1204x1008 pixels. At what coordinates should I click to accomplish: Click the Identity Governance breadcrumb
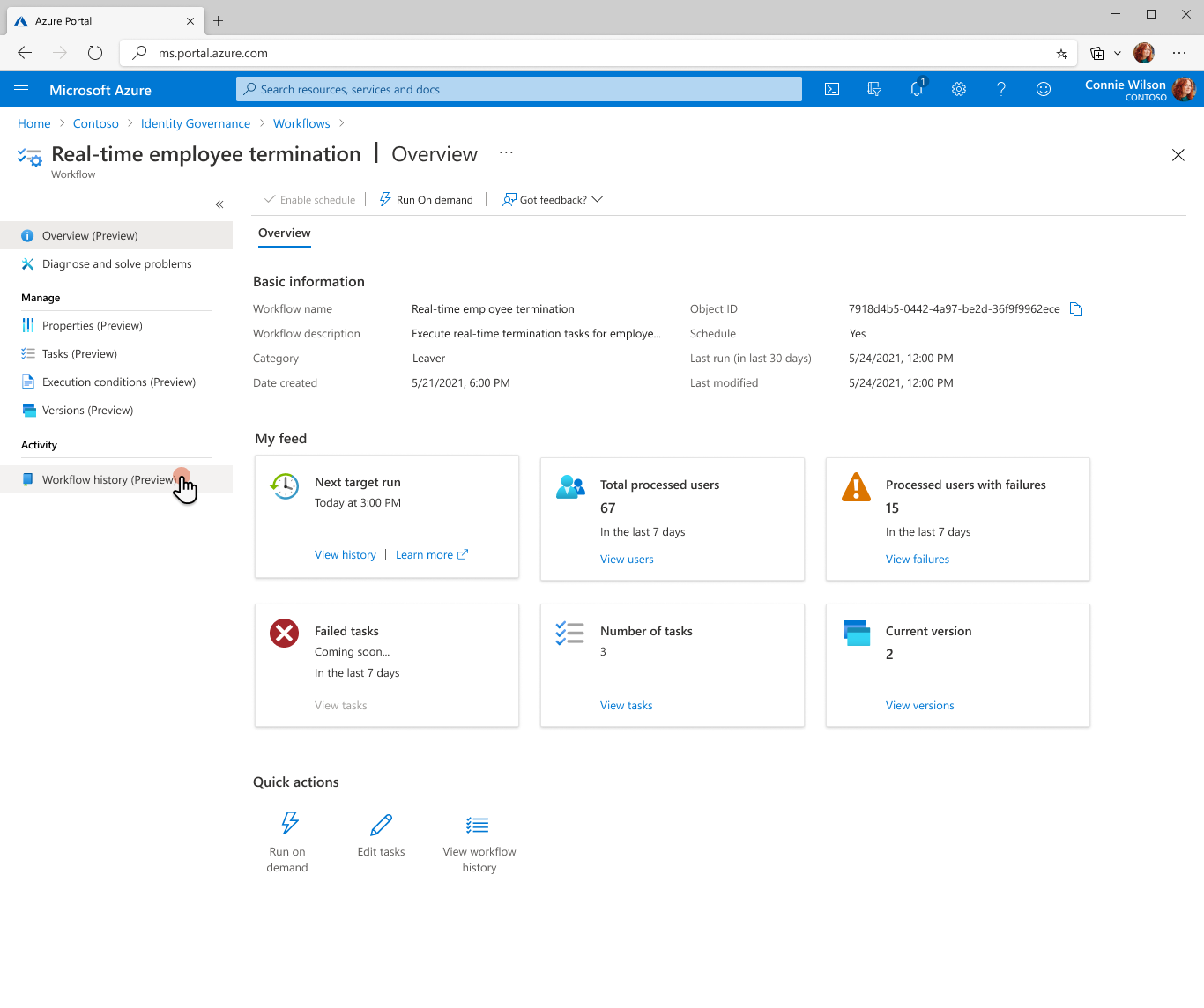click(x=196, y=123)
